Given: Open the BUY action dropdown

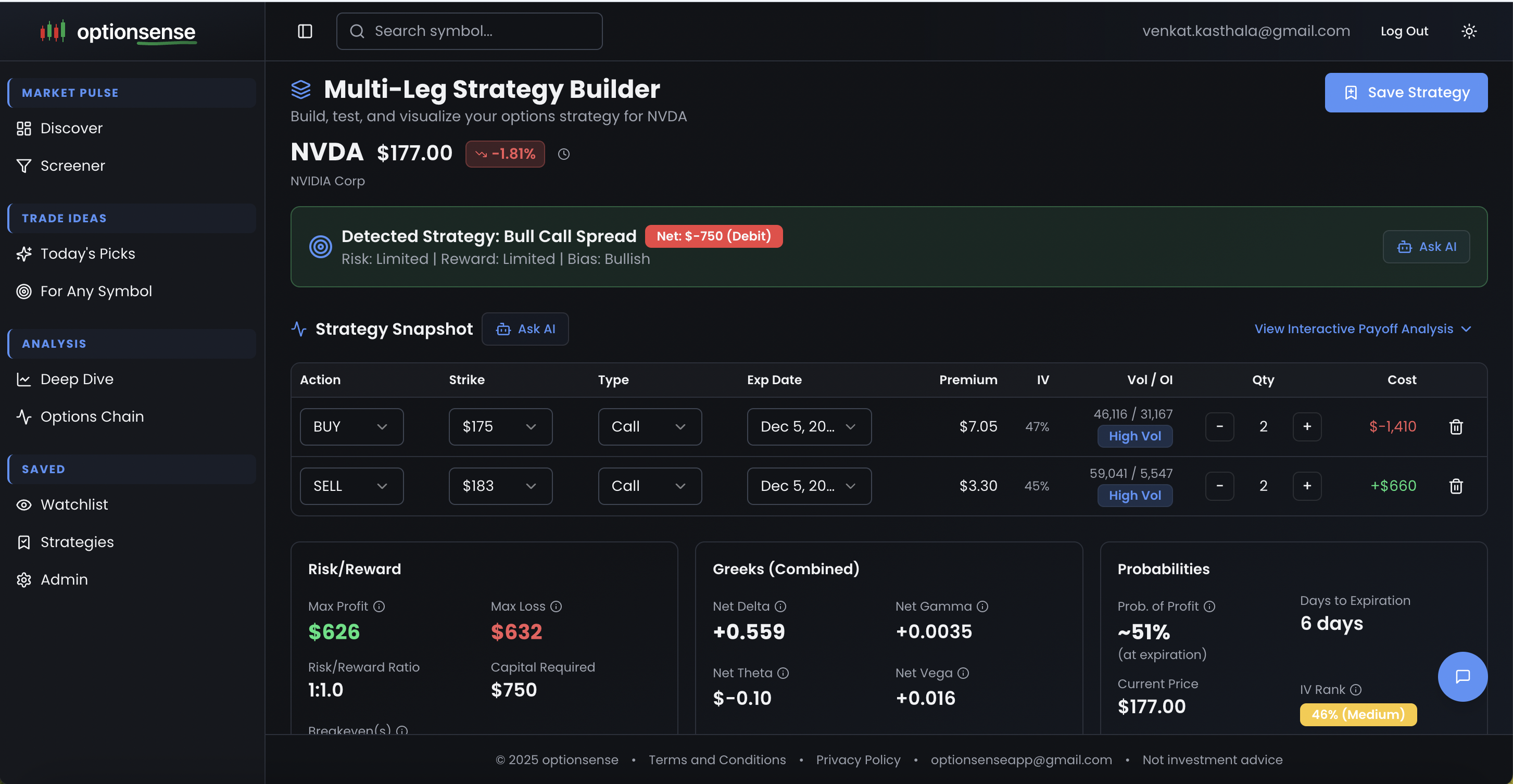Looking at the screenshot, I should (x=351, y=427).
